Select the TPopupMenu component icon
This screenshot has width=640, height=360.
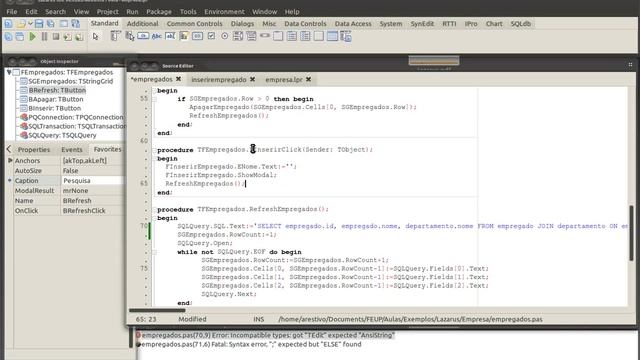point(129,36)
